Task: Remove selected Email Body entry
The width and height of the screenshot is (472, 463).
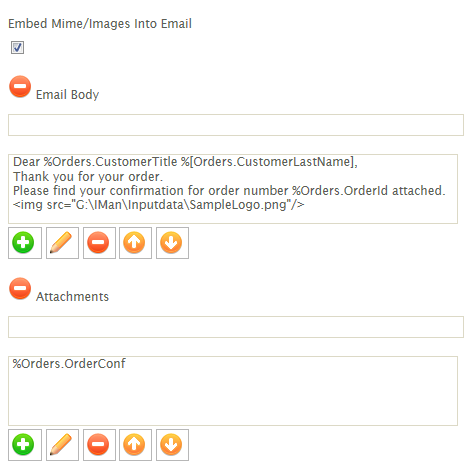Action: pyautogui.click(x=99, y=243)
